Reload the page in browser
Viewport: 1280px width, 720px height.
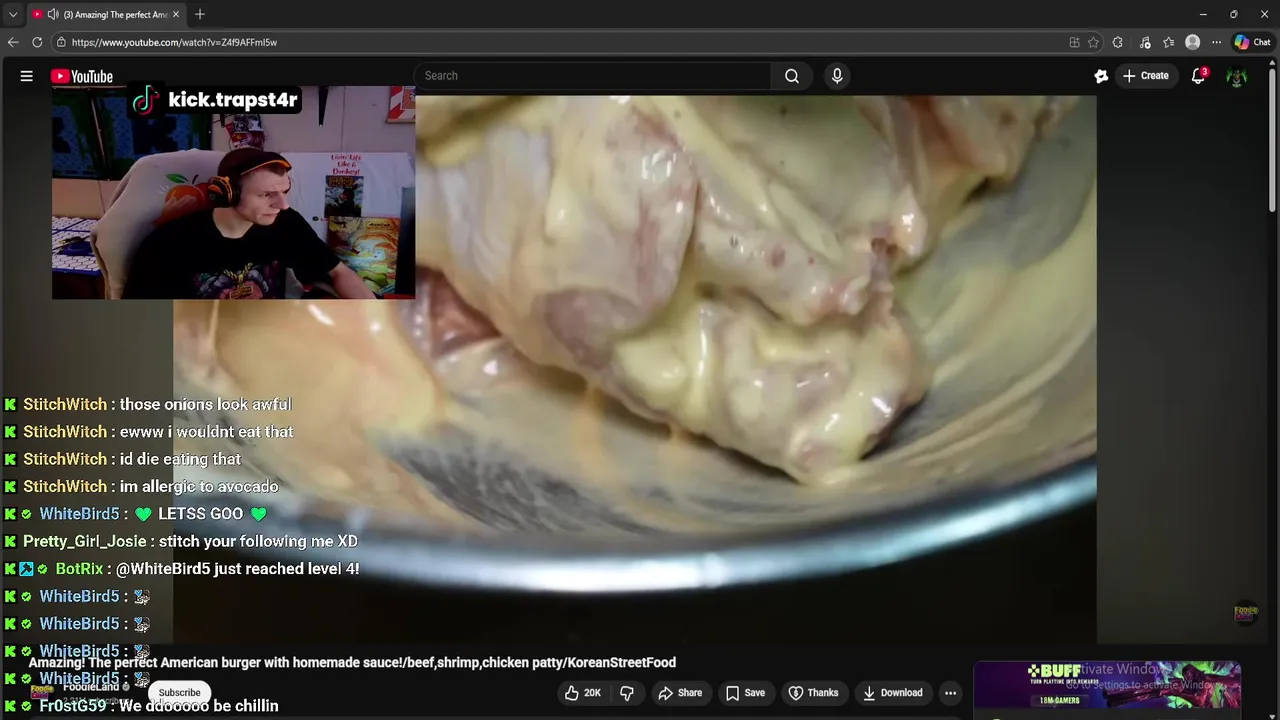pyautogui.click(x=37, y=42)
